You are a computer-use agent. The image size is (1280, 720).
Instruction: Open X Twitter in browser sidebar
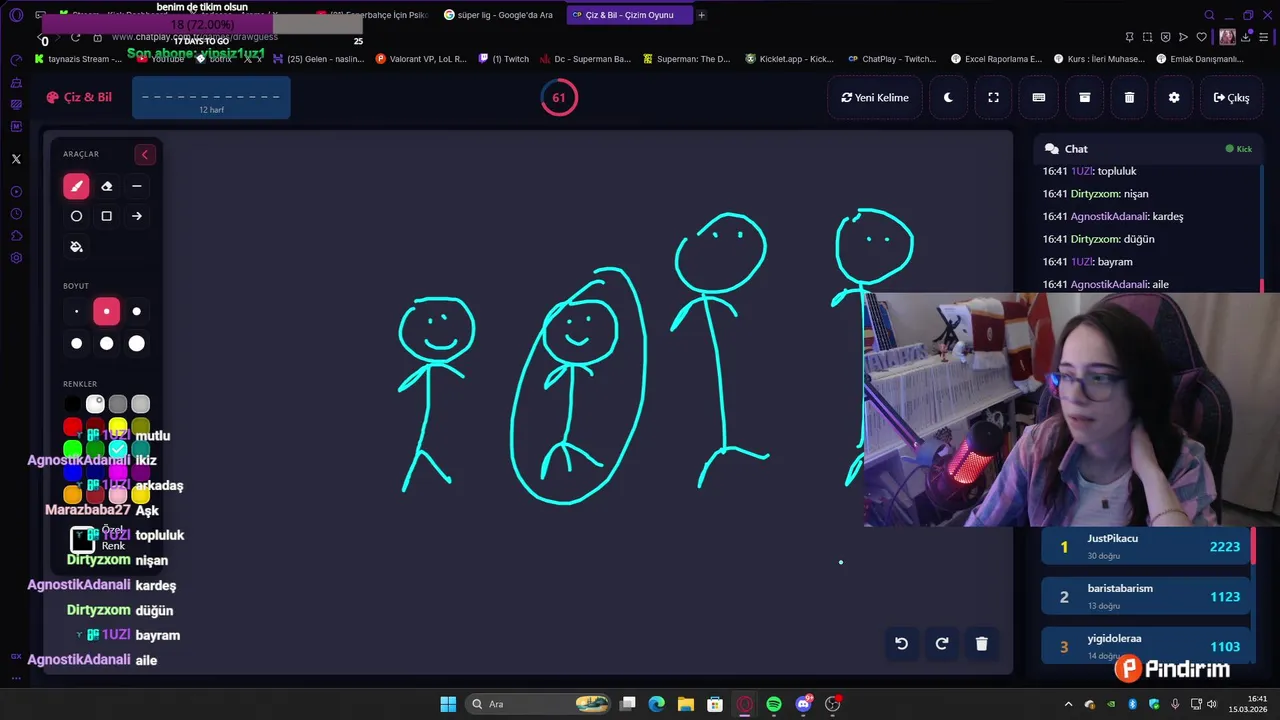tap(16, 159)
